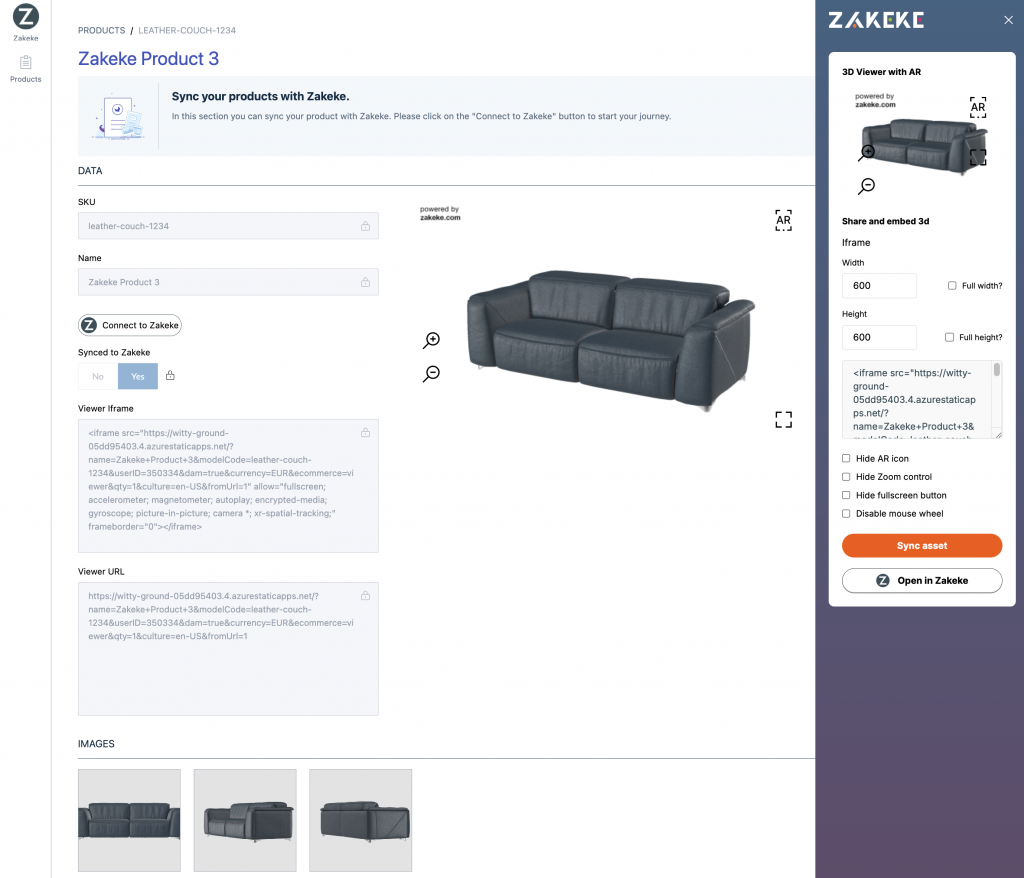Select the first couch image thumbnail
The width and height of the screenshot is (1024, 878).
point(130,820)
